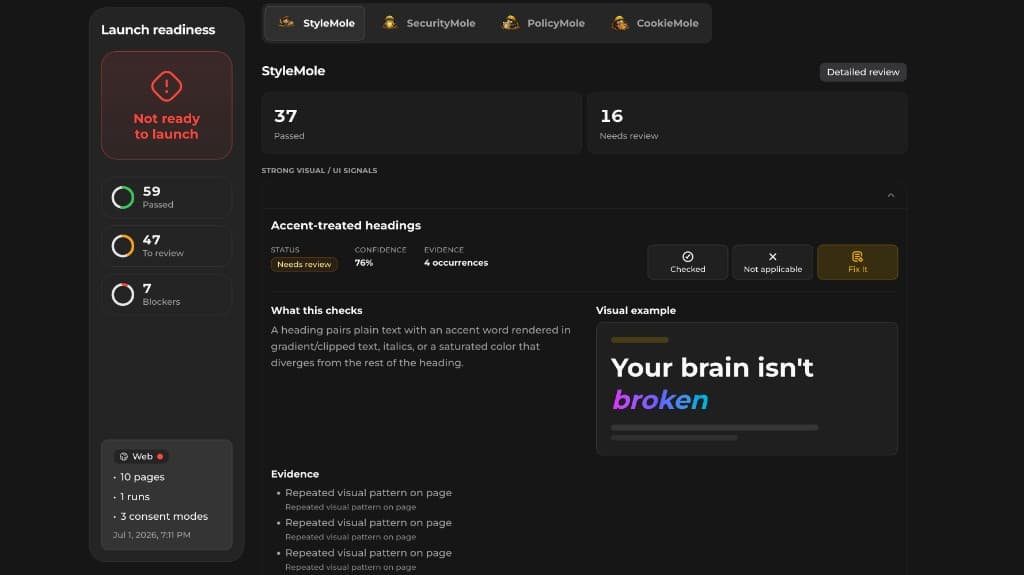Click the red warning diamond icon
Image resolution: width=1024 pixels, height=575 pixels.
tap(167, 86)
